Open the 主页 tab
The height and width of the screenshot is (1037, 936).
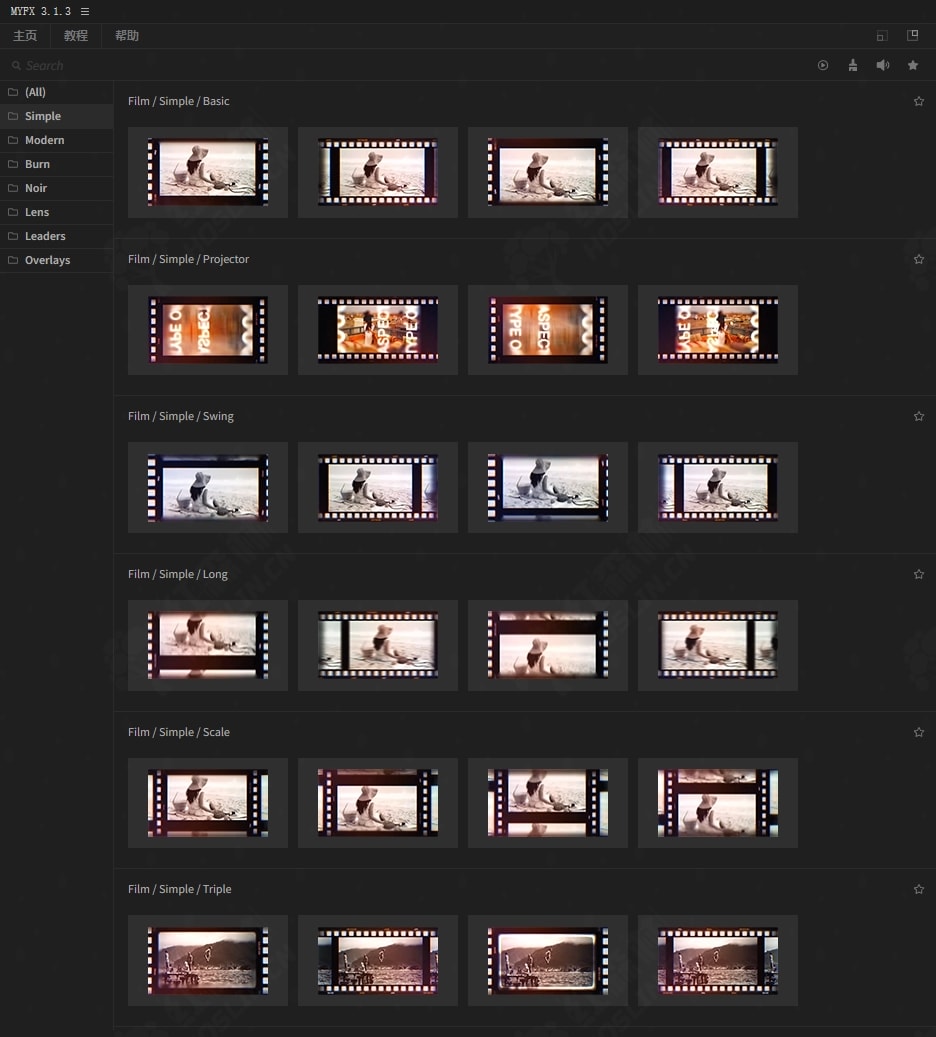[25, 36]
